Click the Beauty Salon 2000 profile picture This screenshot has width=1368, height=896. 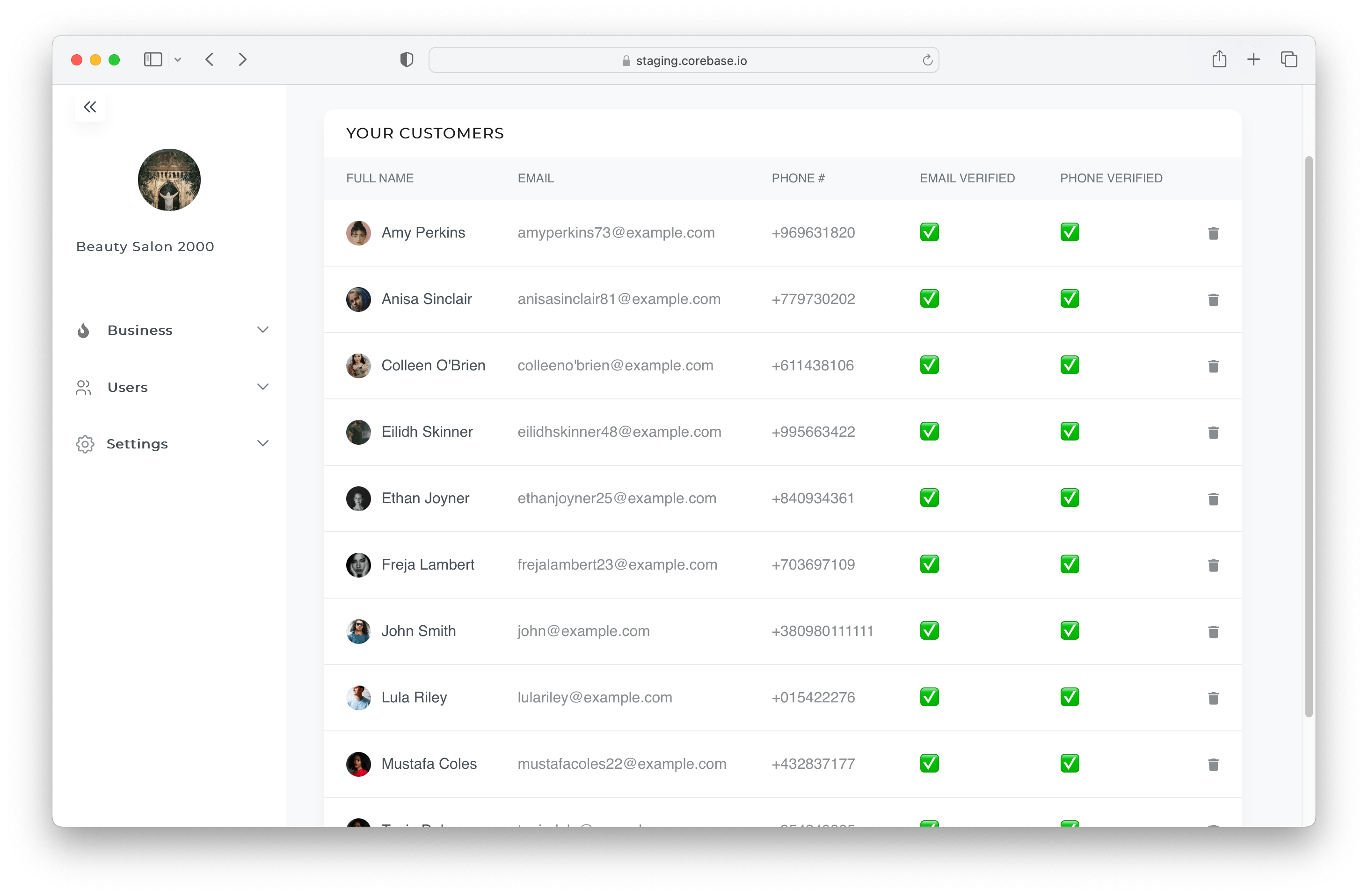click(169, 180)
